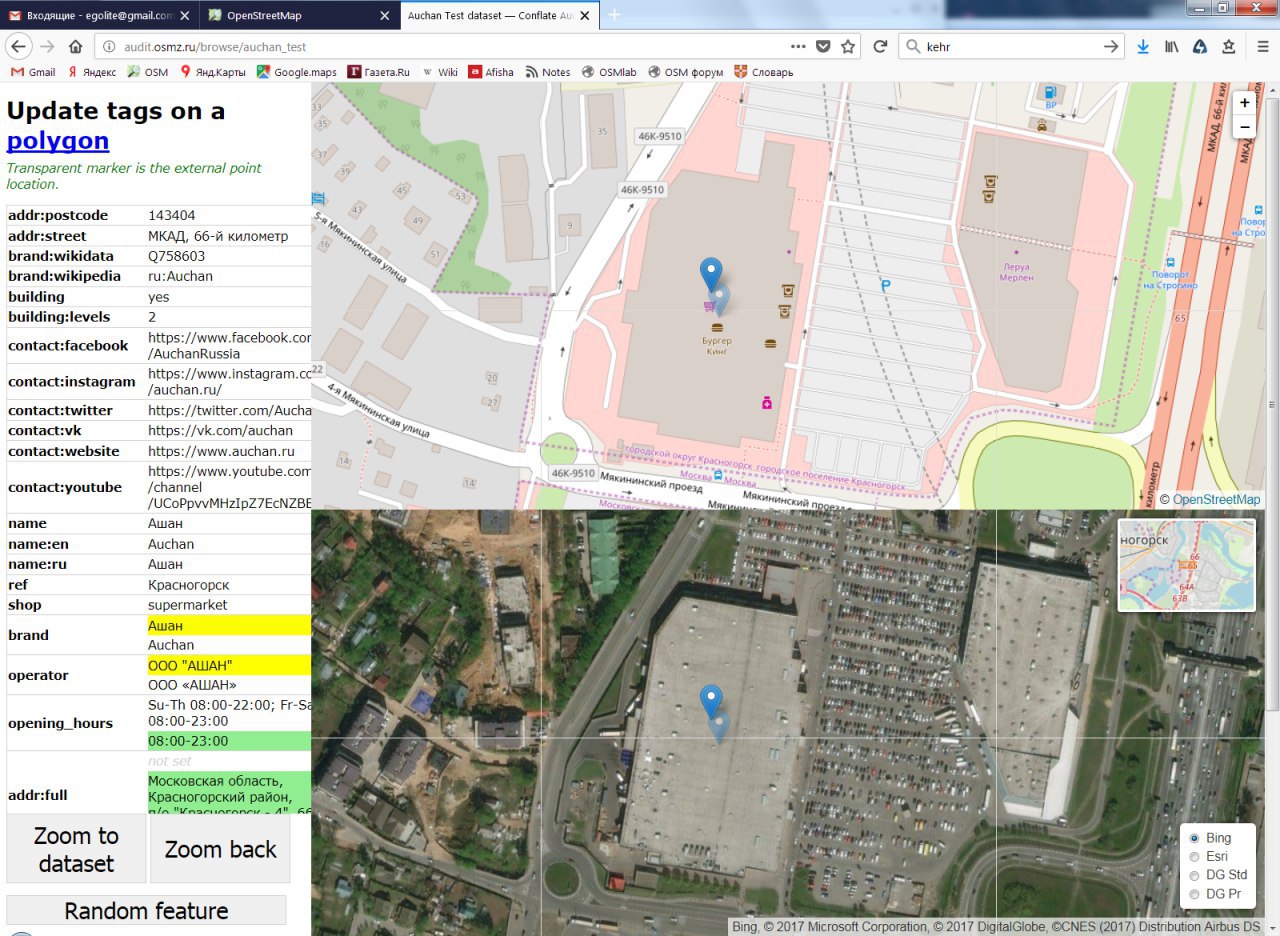Open the Afisha bookmark
The width and height of the screenshot is (1280, 936).
coord(491,72)
